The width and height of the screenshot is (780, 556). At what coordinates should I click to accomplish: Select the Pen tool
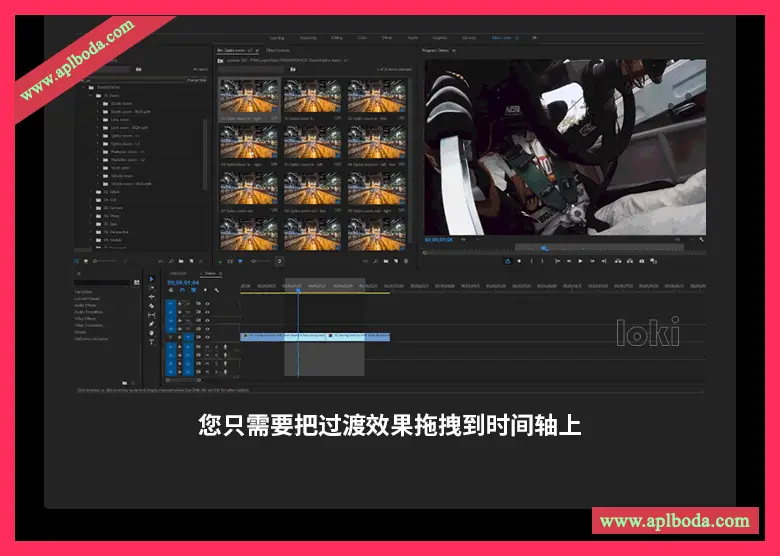(x=152, y=324)
